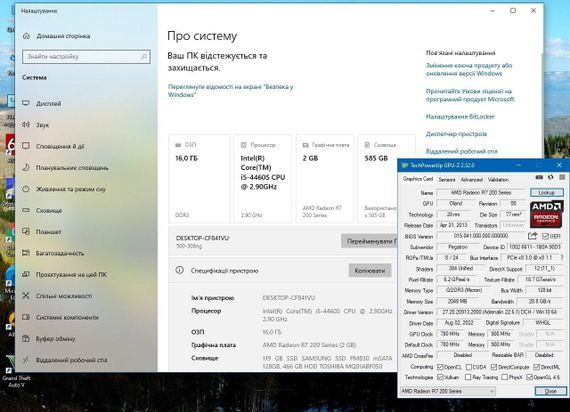Toggle the DirectCompute checkbox
This screenshot has height=412, width=570.
494,367
